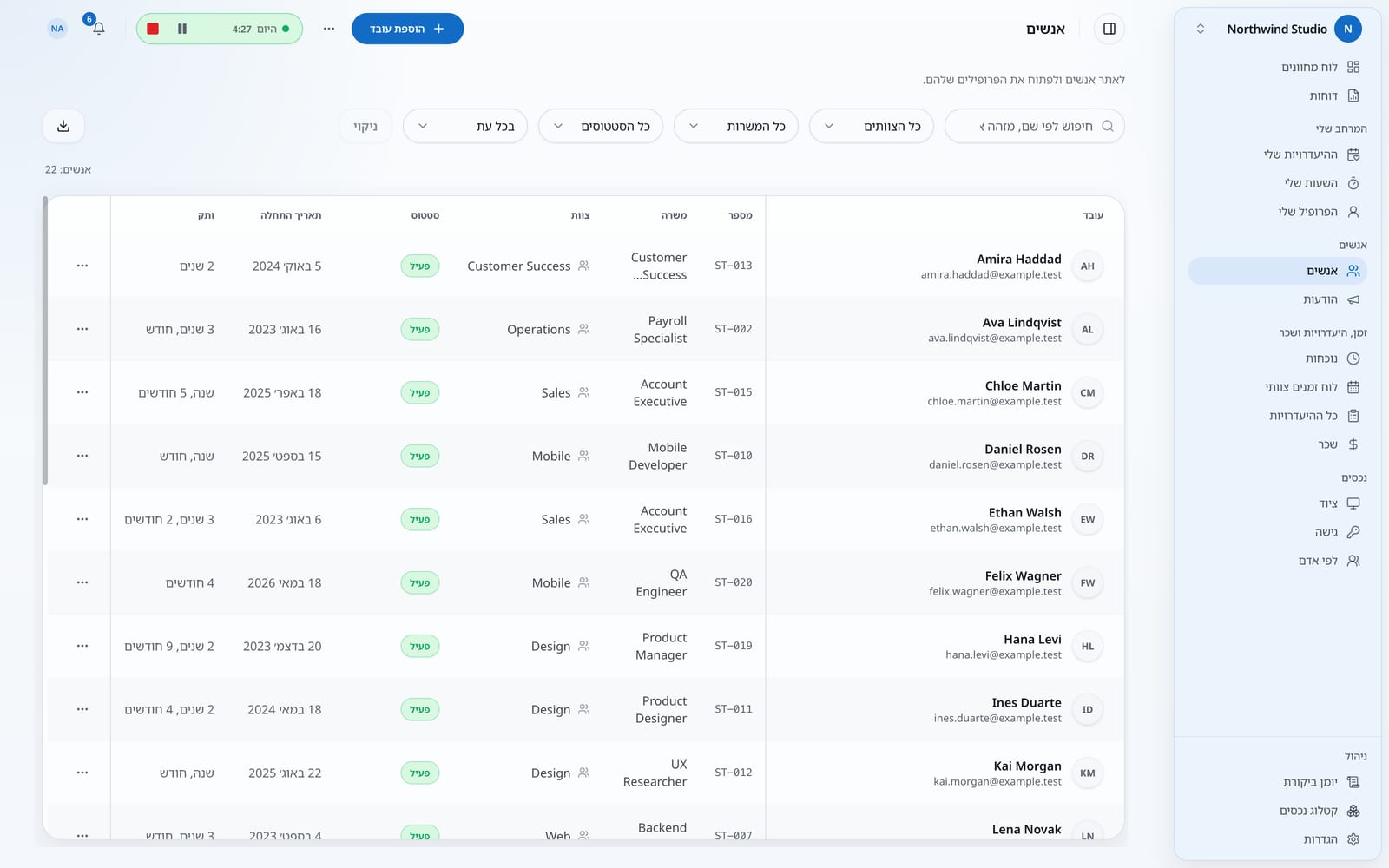Screen dimensions: 1389x868
Task: Click the table's vertical scrollbar
Action: point(45,341)
